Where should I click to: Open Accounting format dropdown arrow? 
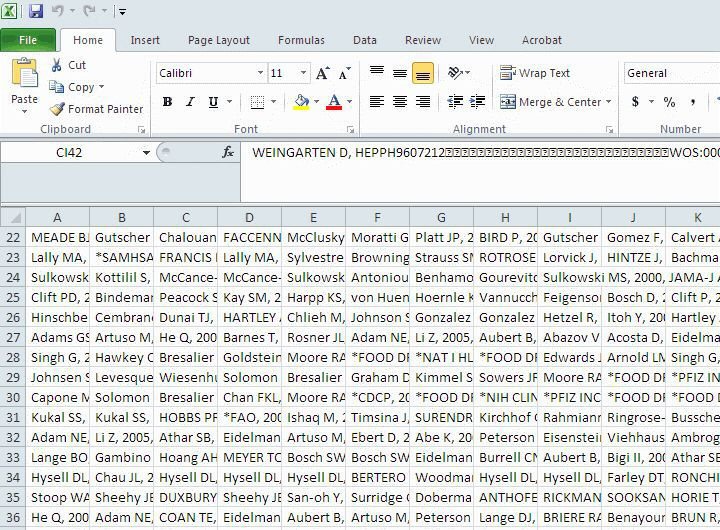[x=651, y=101]
